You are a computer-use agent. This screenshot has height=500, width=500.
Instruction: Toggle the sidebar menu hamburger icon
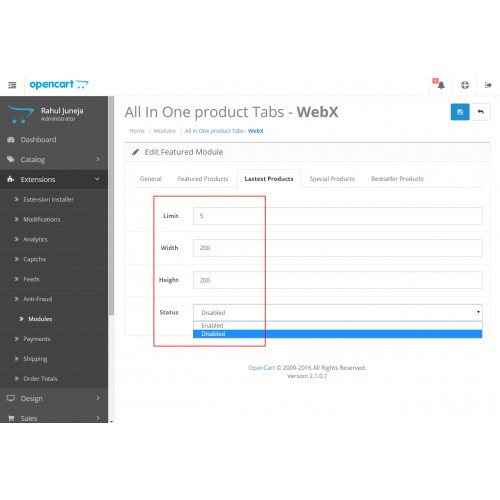pos(12,85)
